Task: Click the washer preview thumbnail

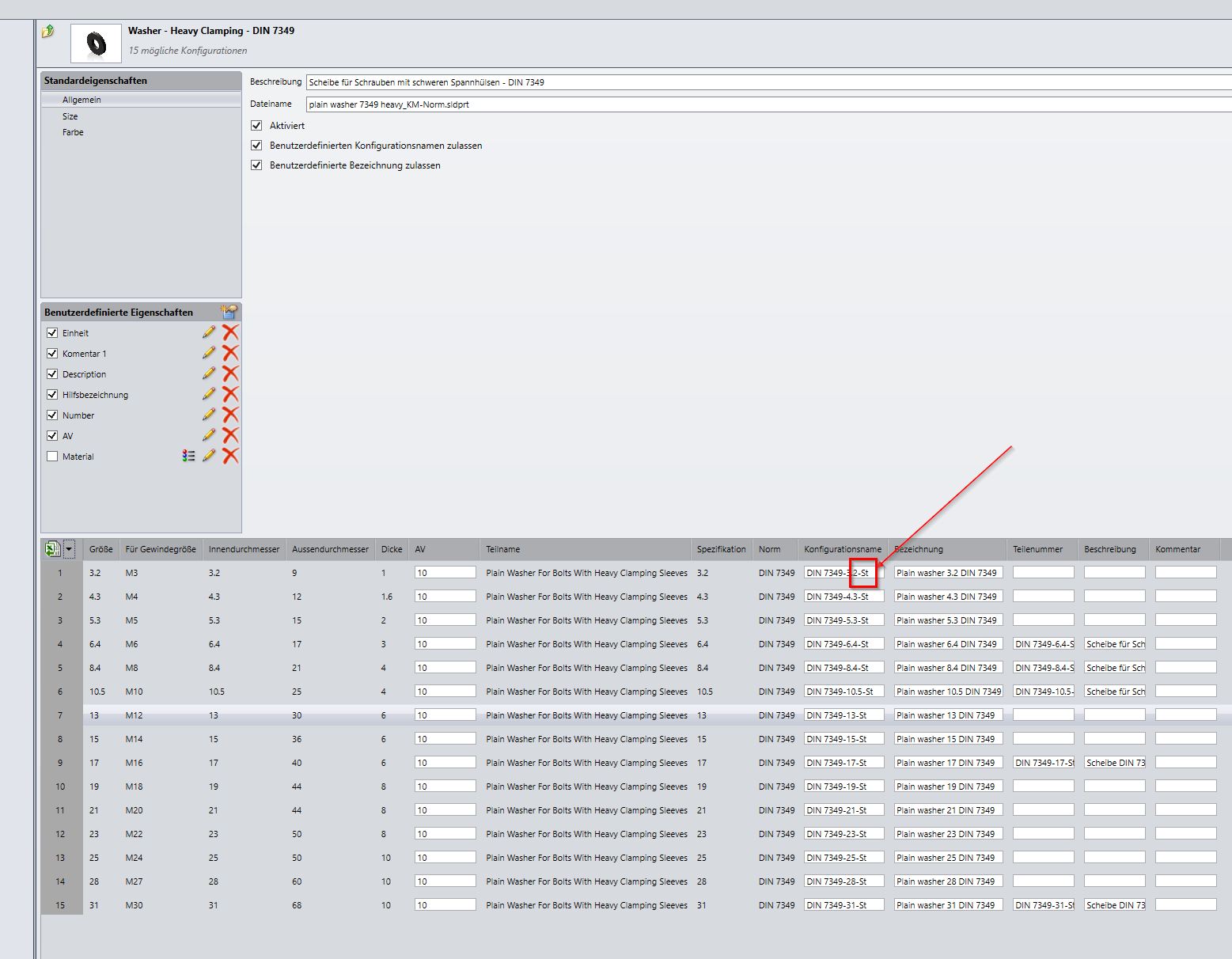Action: pyautogui.click(x=96, y=43)
